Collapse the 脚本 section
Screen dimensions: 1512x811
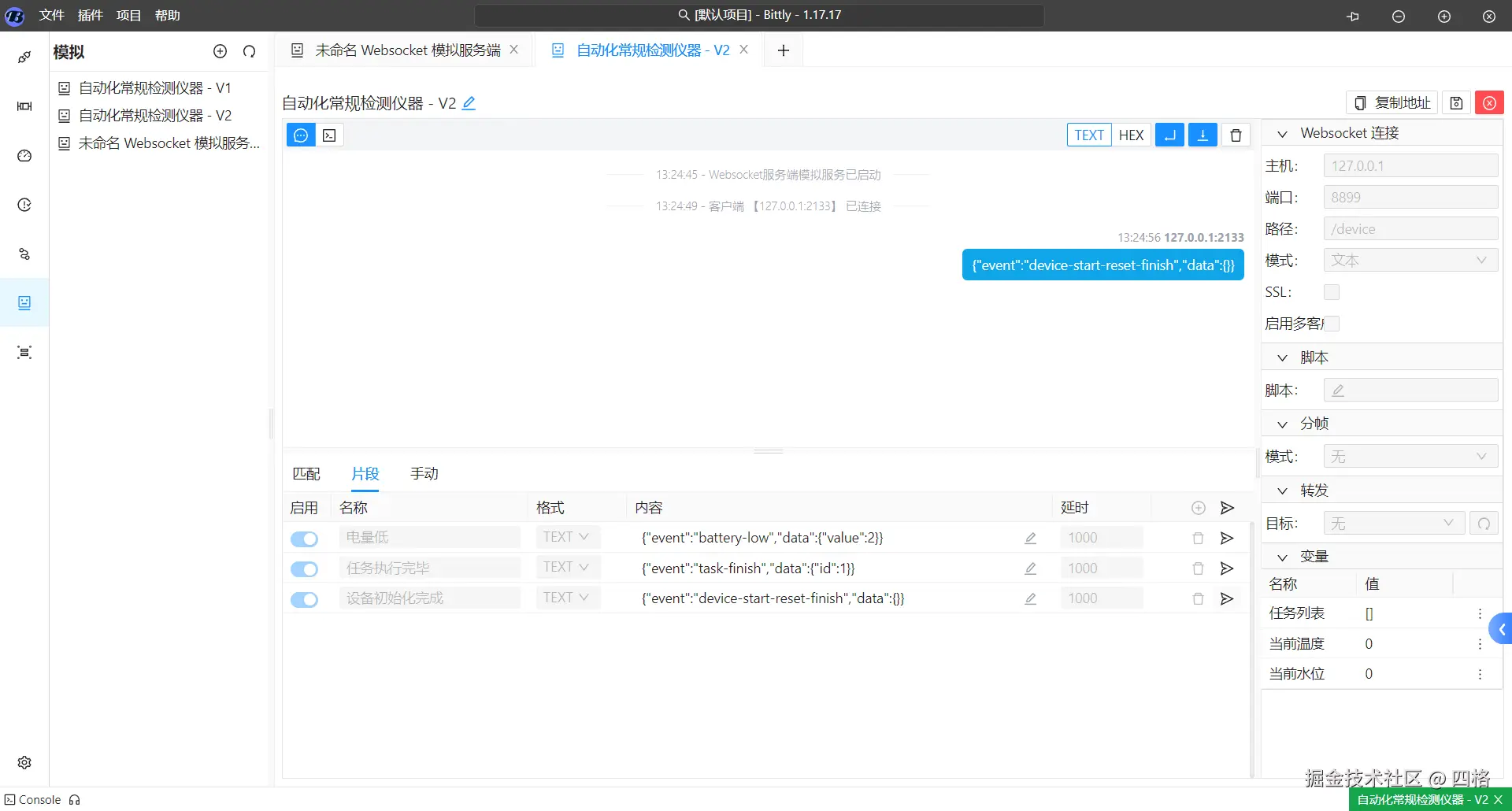tap(1282, 358)
